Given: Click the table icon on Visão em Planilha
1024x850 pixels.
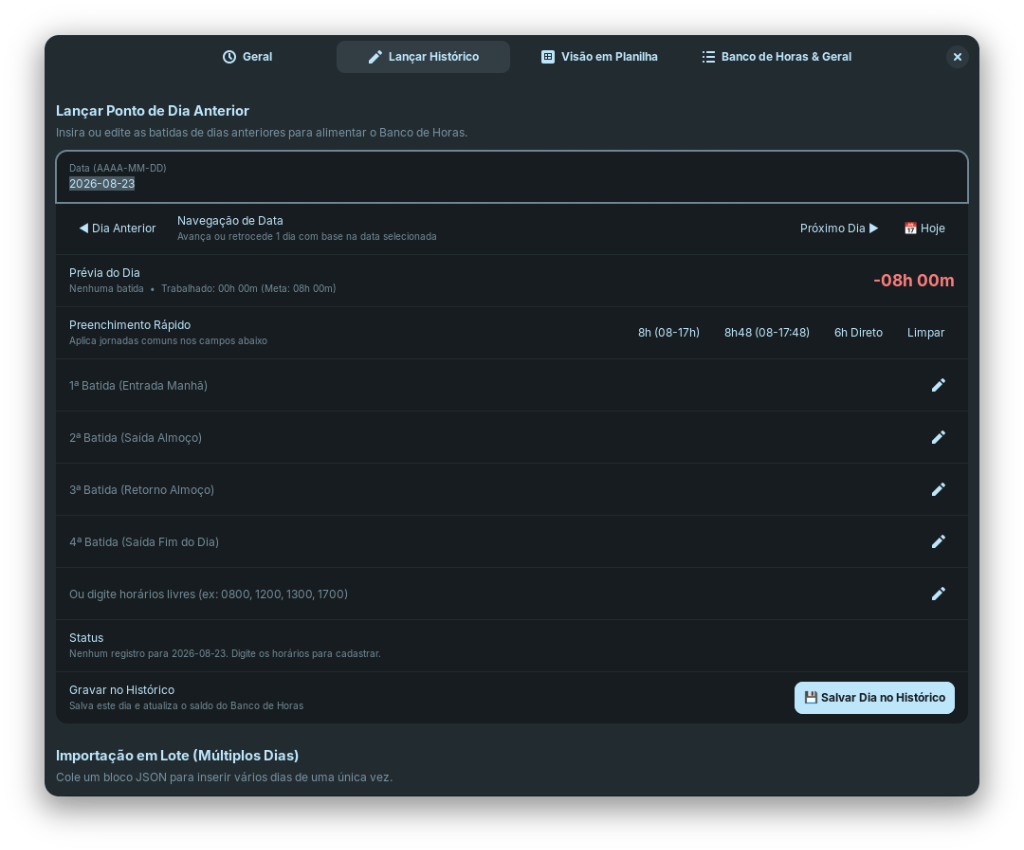Looking at the screenshot, I should 548,57.
